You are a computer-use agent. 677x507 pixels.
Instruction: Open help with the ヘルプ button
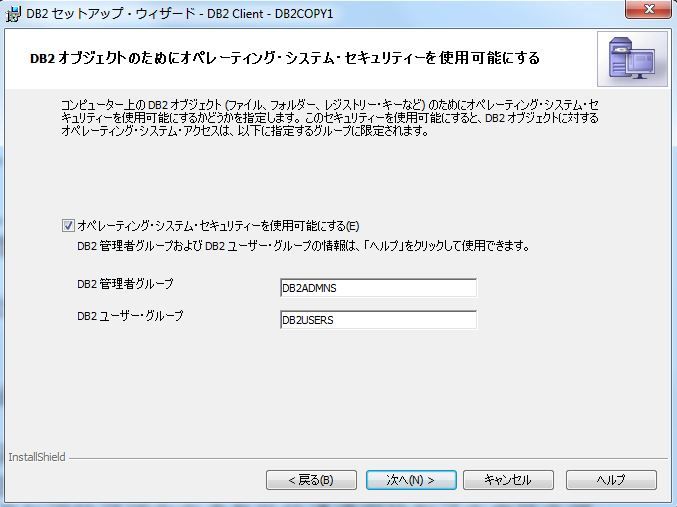[x=611, y=480]
